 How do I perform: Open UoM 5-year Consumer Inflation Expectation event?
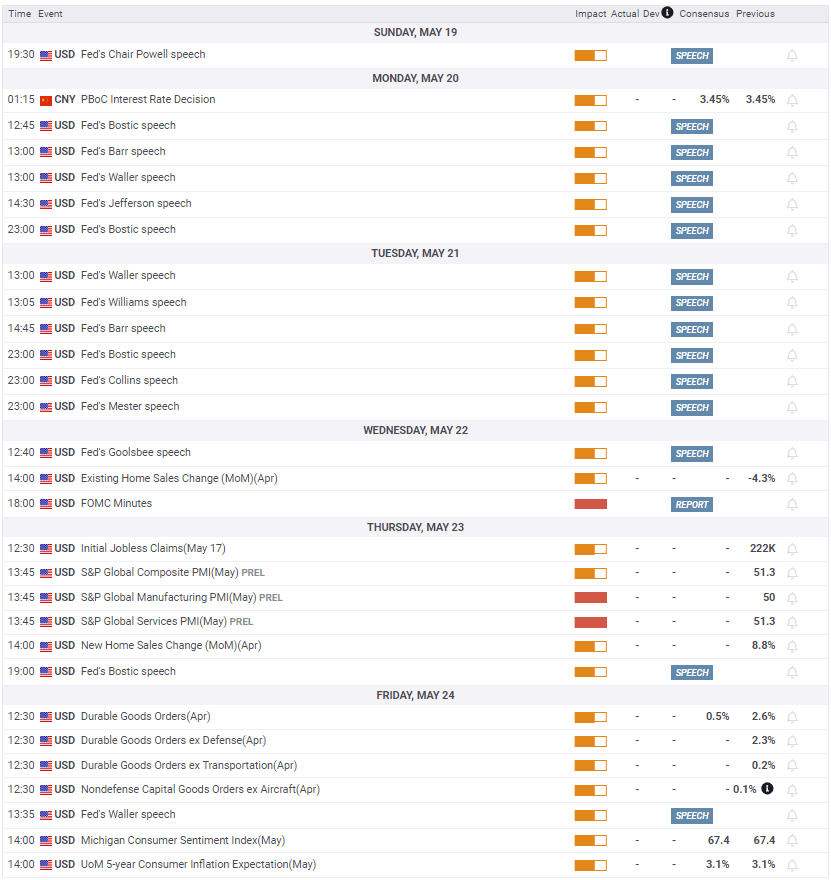199,864
